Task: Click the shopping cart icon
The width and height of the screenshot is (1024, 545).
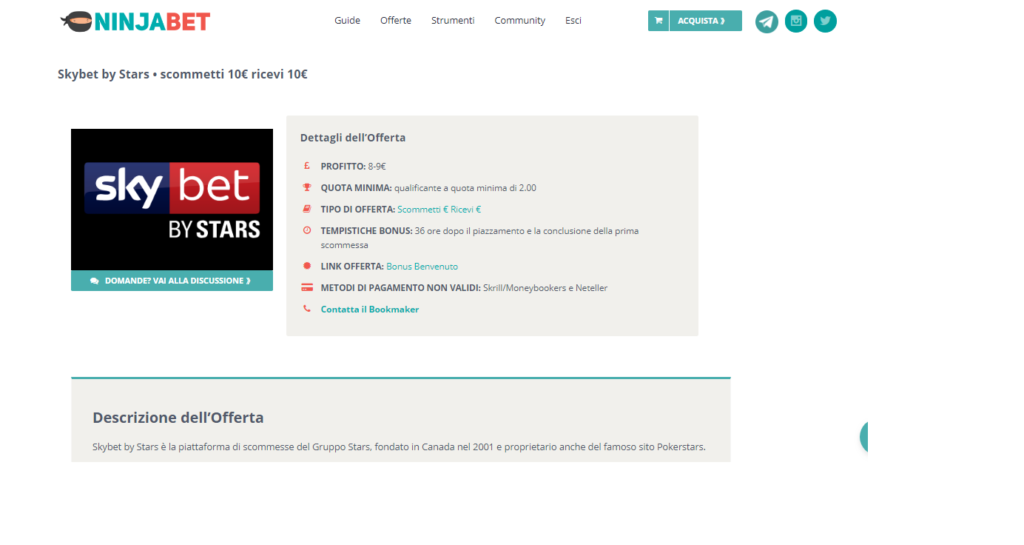Action: click(658, 21)
